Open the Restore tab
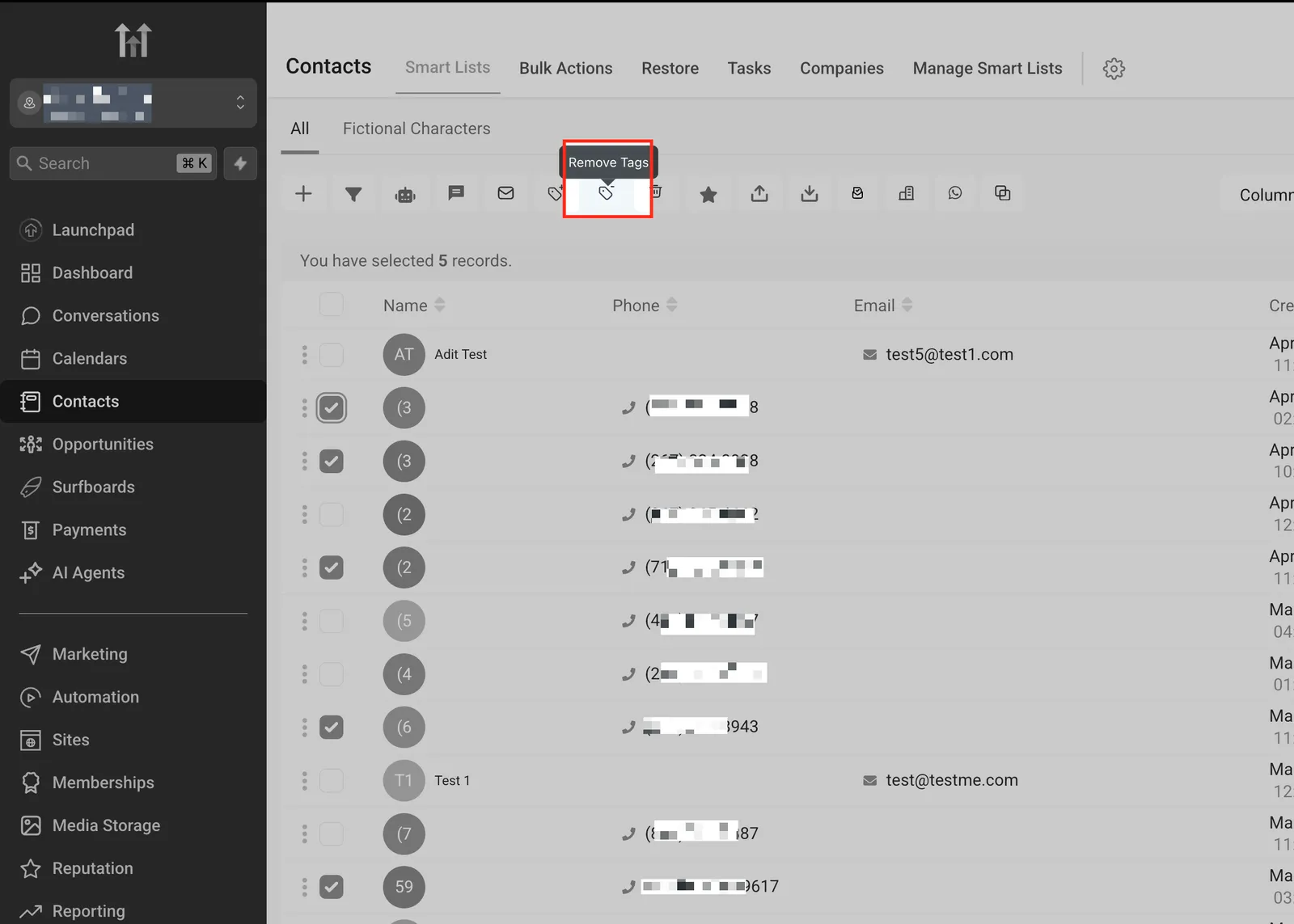The image size is (1294, 924). coord(670,69)
